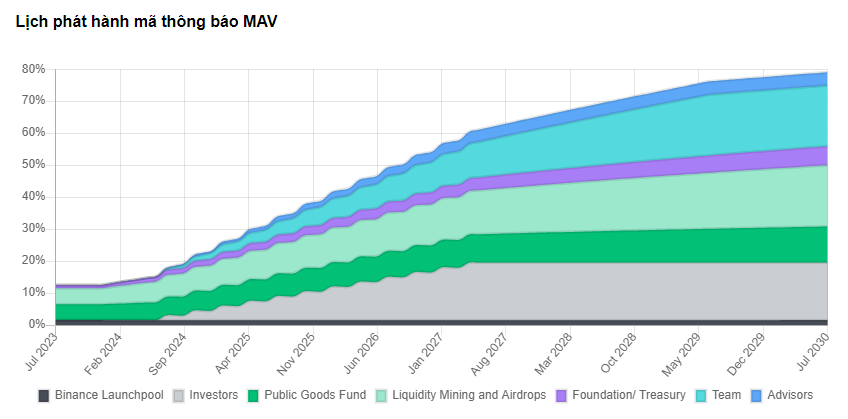Toggle Binance Launchpool series label
Viewport: 848px width, 419px height.
point(109,395)
